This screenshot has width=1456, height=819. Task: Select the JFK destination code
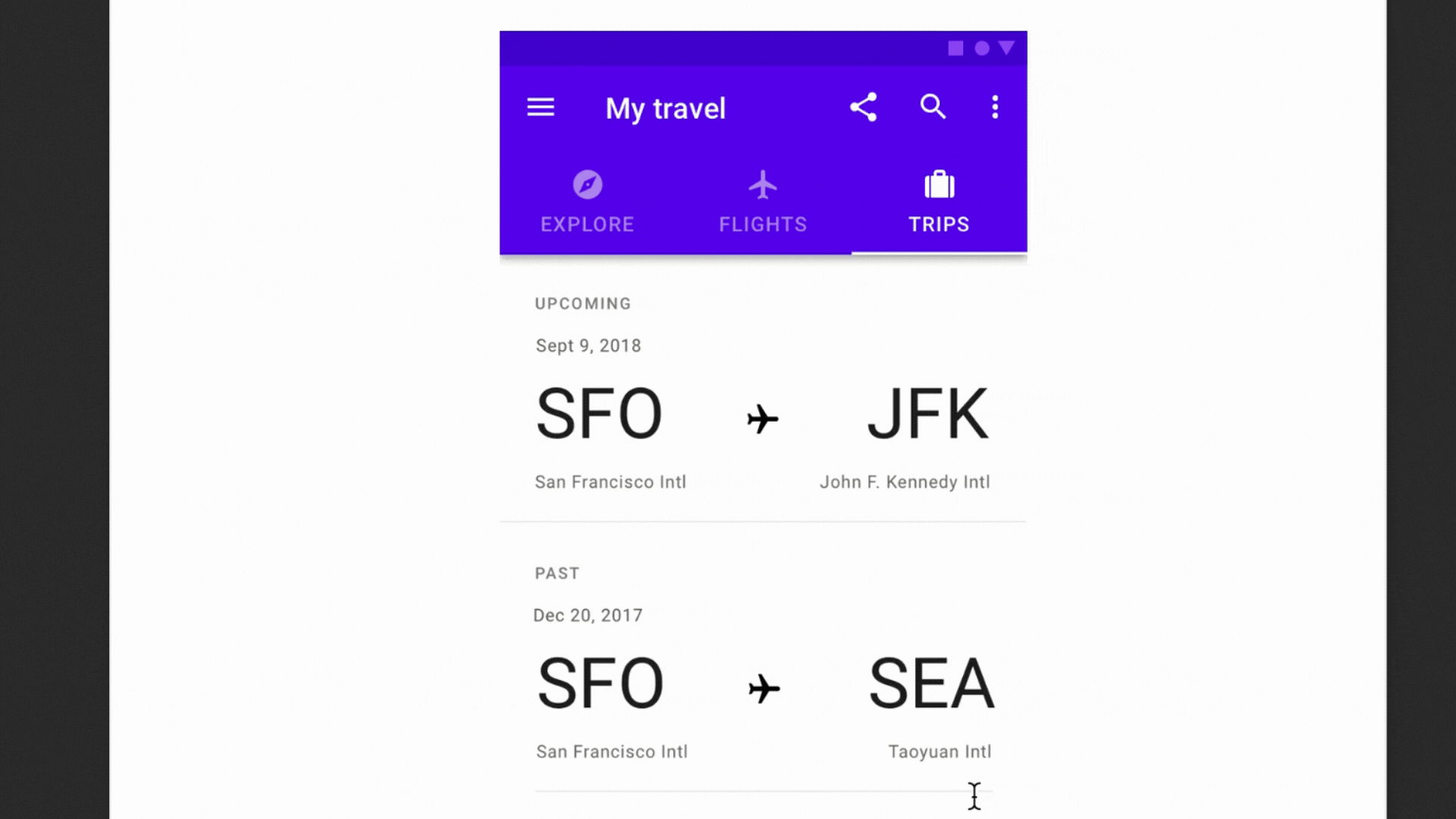pyautogui.click(x=927, y=414)
